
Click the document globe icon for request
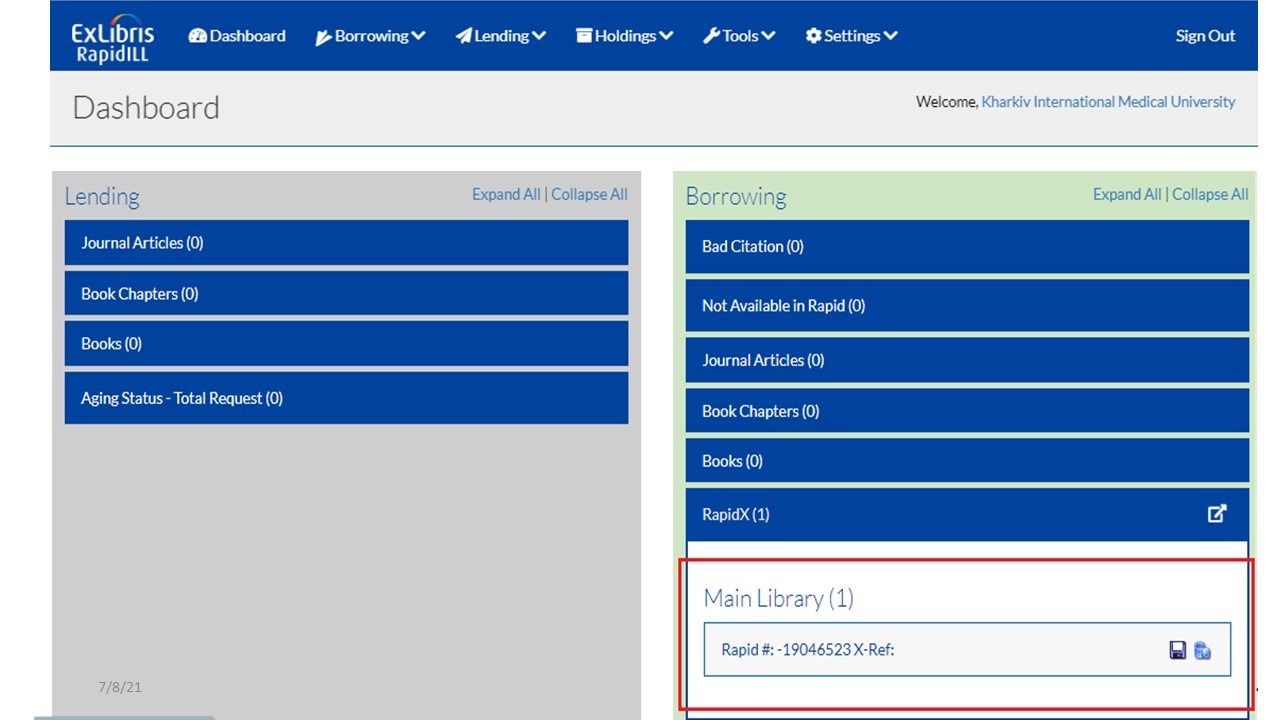tap(1203, 650)
